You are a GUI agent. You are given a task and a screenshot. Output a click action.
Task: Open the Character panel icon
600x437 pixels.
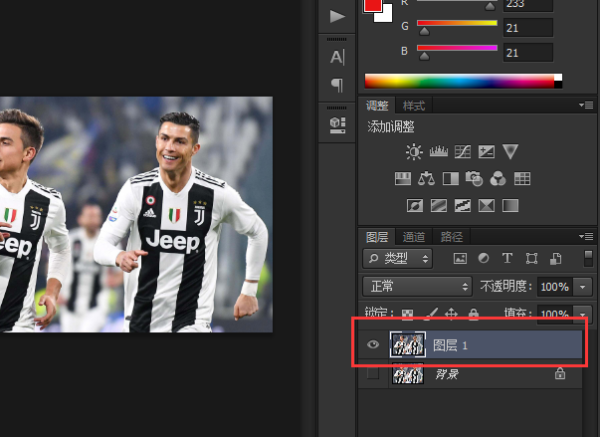tap(337, 57)
